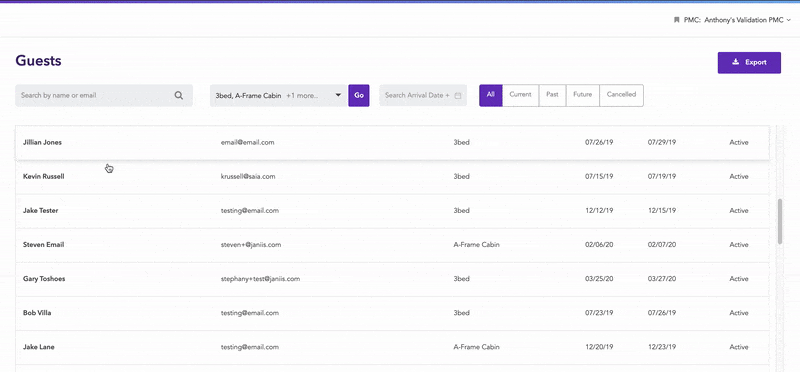Image resolution: width=800 pixels, height=372 pixels.
Task: Click email stephany+test@janiis.com
Action: (260, 279)
